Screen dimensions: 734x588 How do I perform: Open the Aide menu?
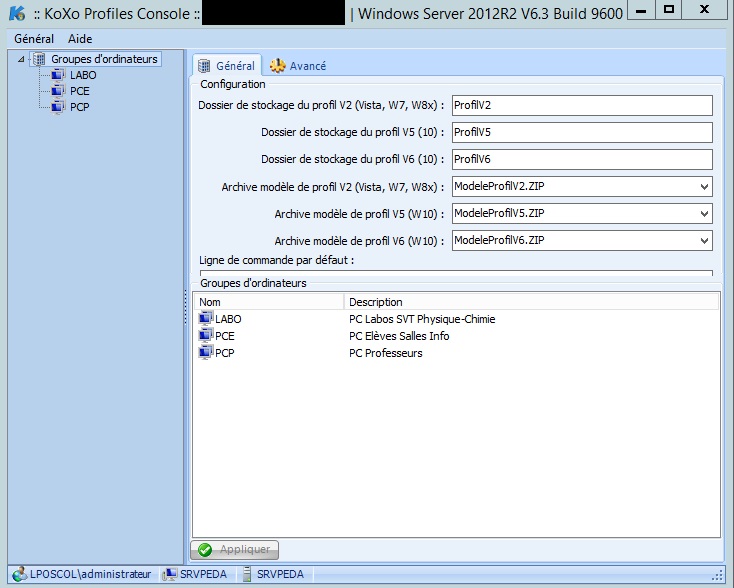tap(80, 39)
